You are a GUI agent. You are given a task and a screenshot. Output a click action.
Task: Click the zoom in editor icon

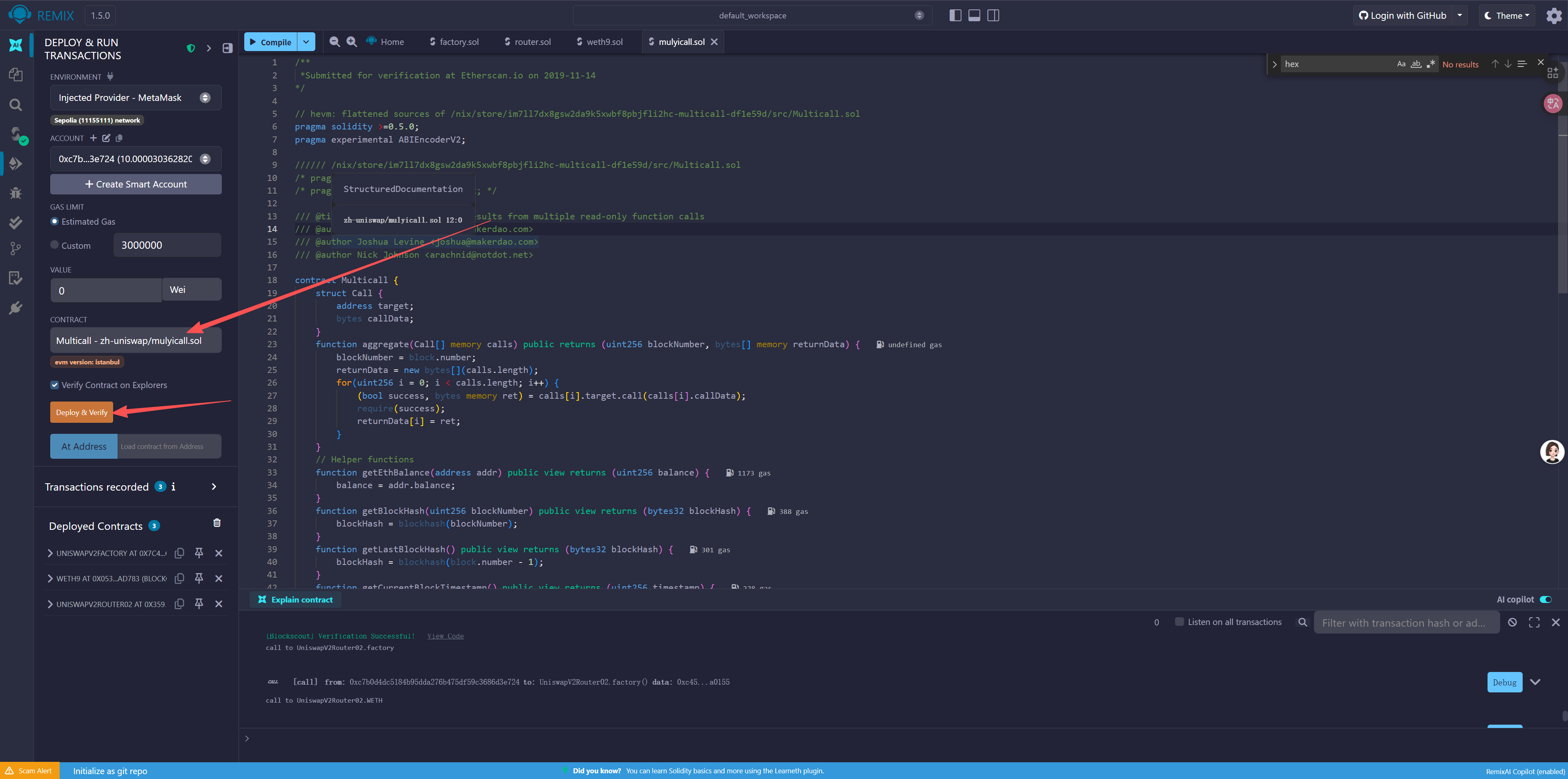point(352,41)
